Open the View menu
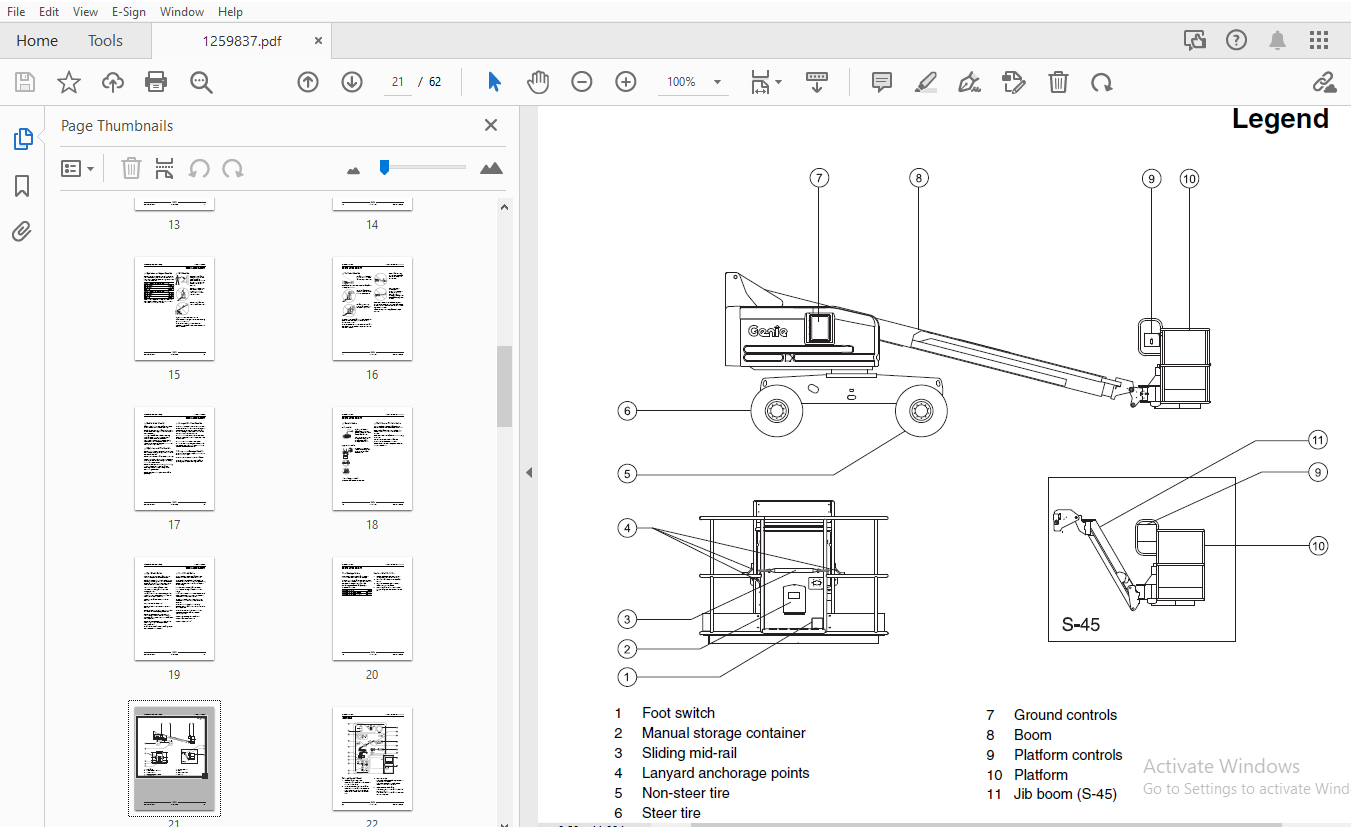 pyautogui.click(x=86, y=12)
